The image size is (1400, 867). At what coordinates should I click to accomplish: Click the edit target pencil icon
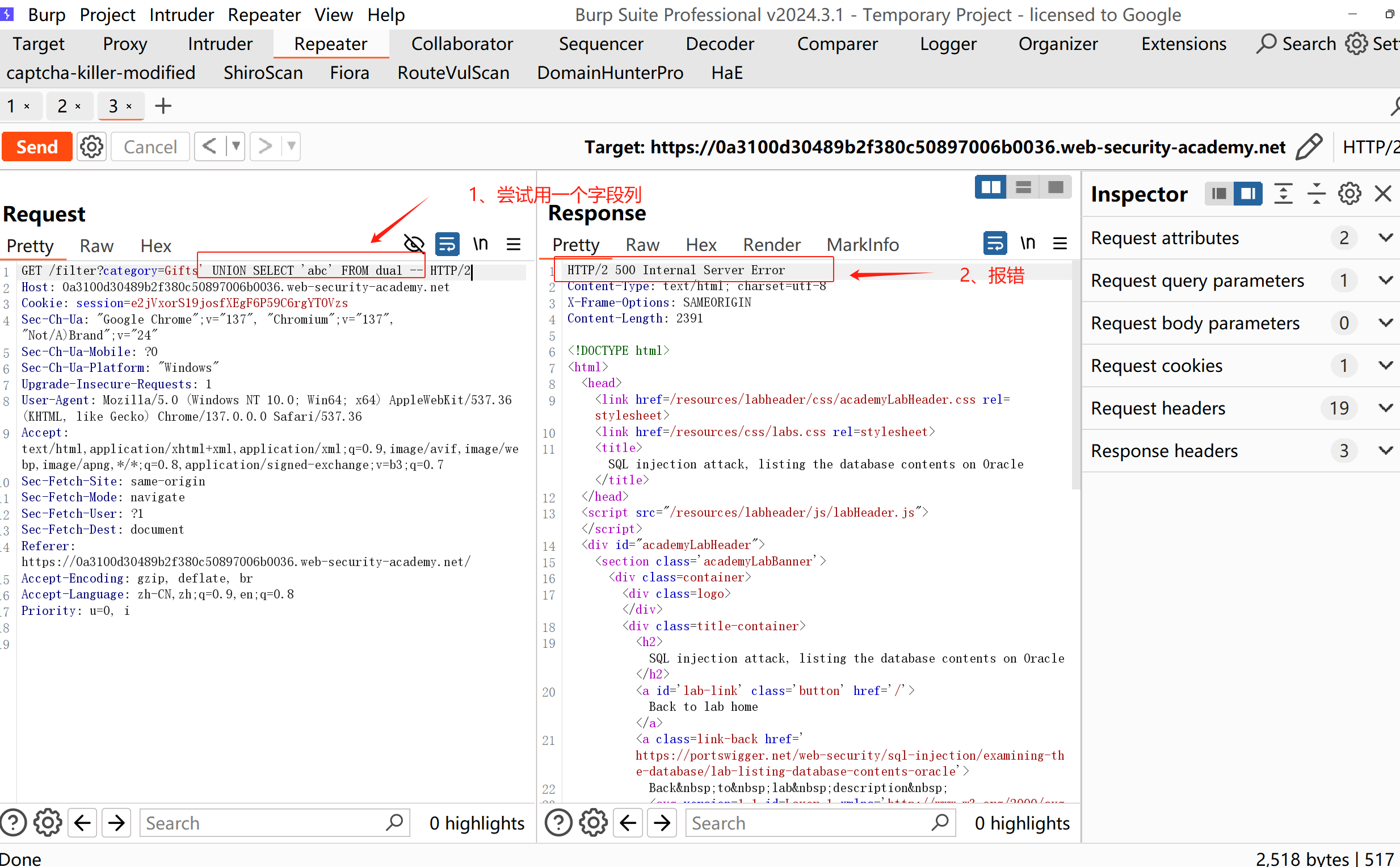pyautogui.click(x=1308, y=147)
